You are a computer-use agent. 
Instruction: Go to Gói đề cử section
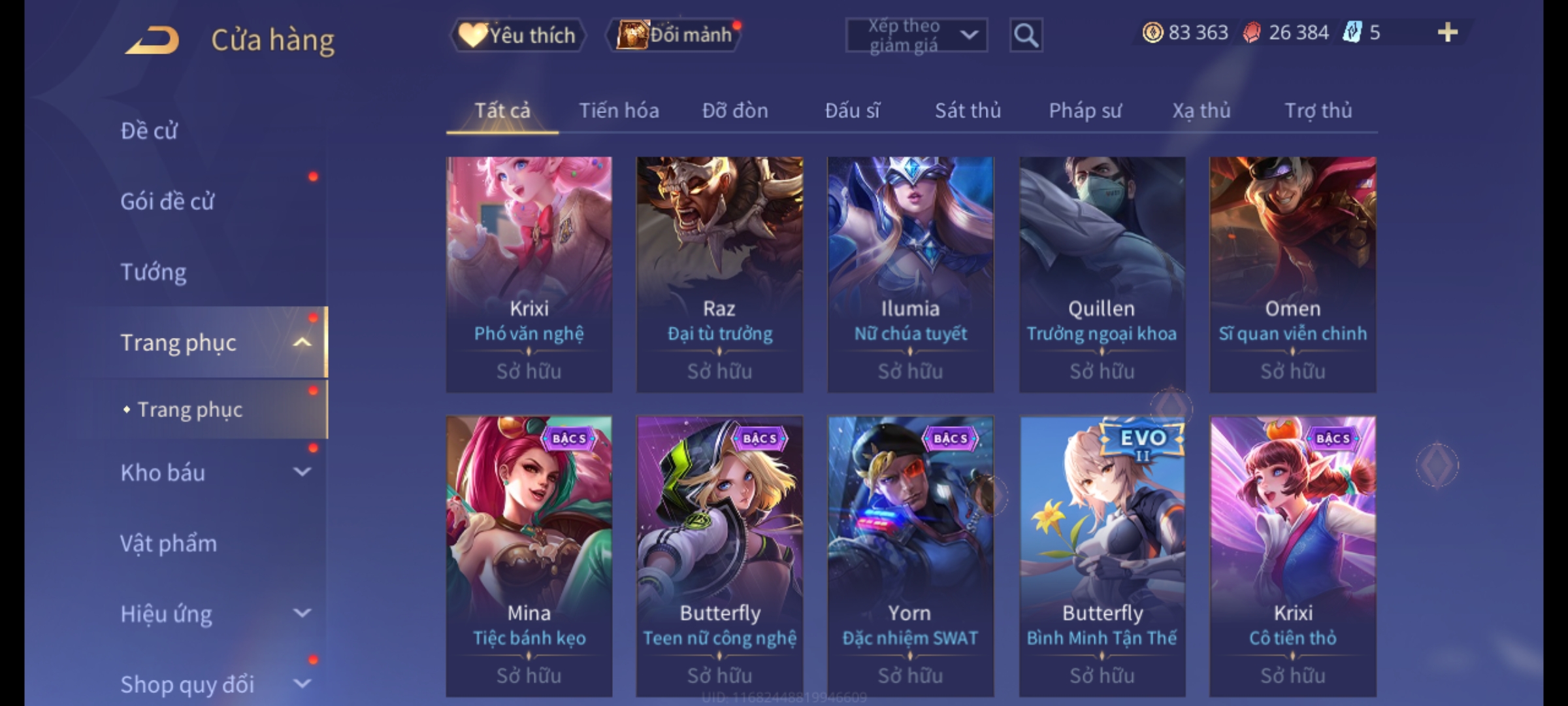[167, 201]
